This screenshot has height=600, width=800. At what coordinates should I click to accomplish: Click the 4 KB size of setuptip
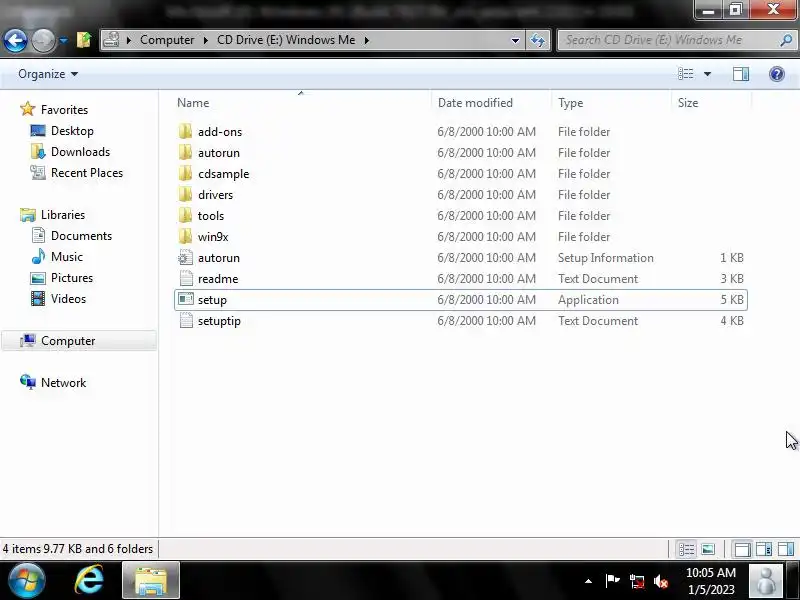[732, 320]
